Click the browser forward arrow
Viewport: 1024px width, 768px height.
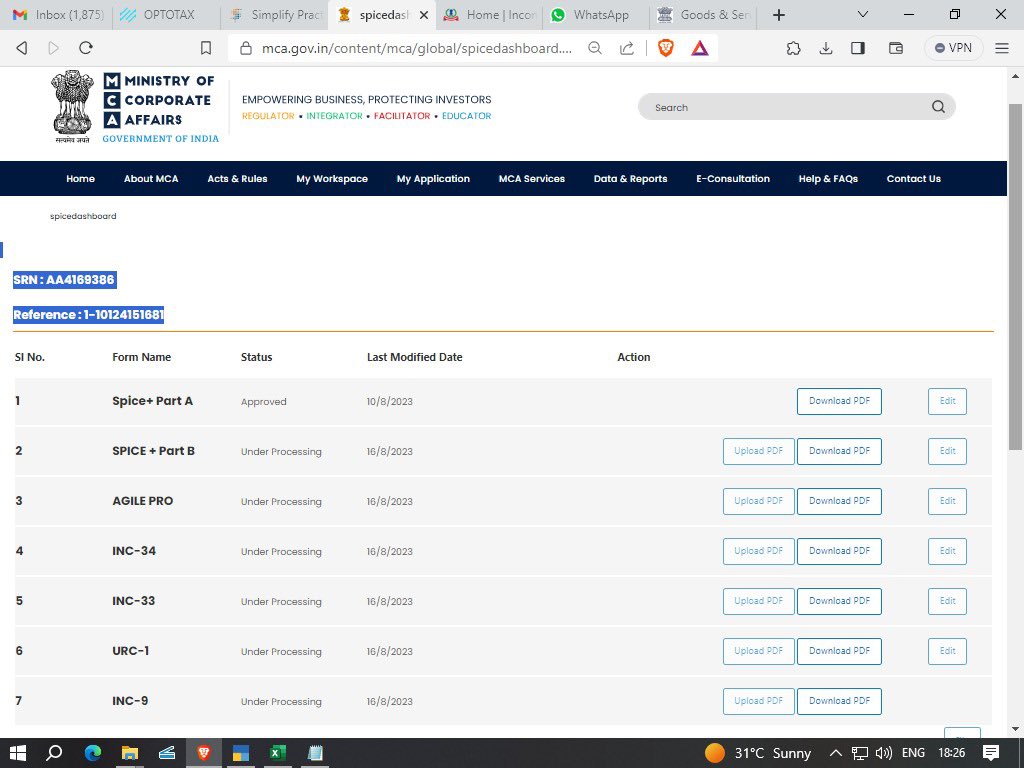[54, 48]
